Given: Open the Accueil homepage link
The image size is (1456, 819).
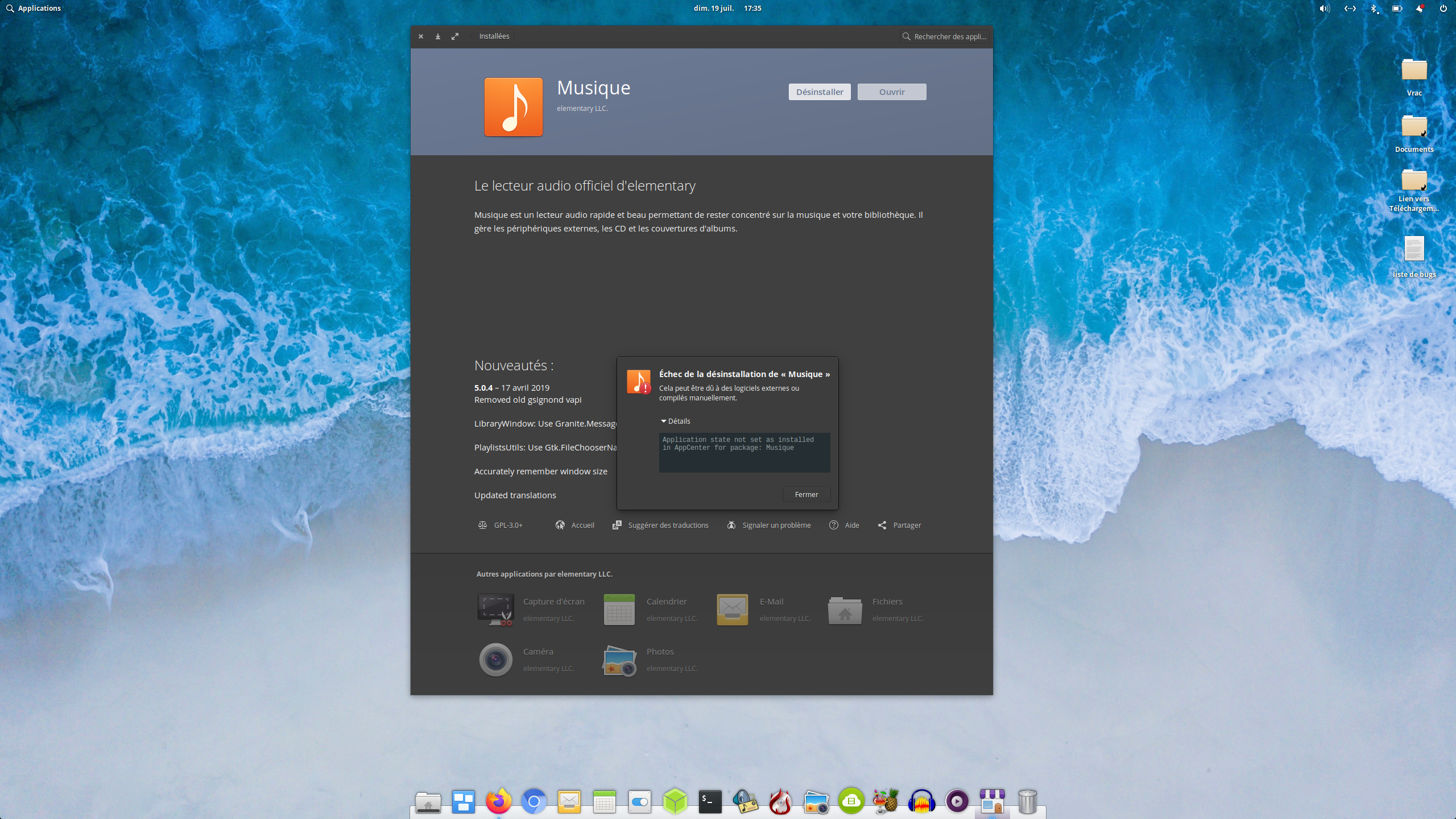Looking at the screenshot, I should pyautogui.click(x=574, y=525).
